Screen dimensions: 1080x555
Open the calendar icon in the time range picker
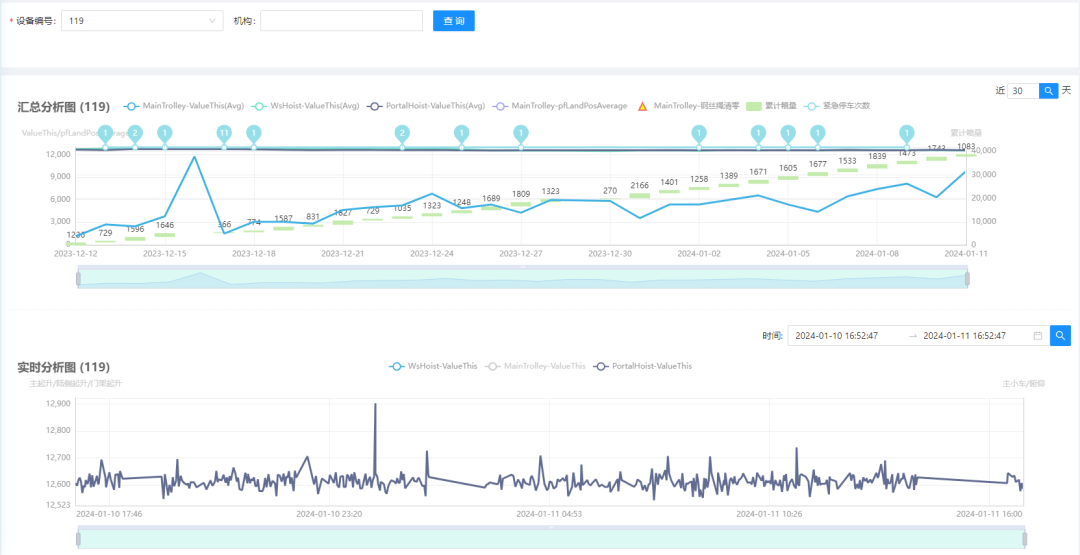point(1038,336)
